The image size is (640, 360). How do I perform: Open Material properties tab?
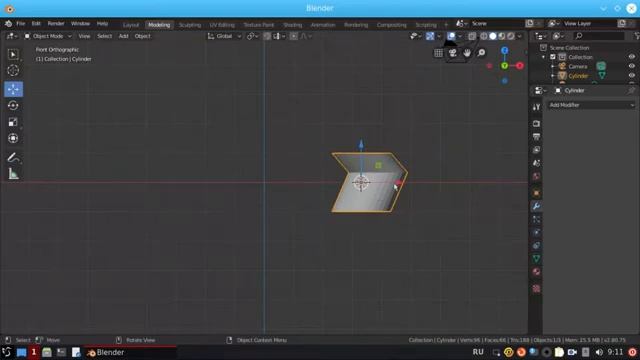point(536,272)
